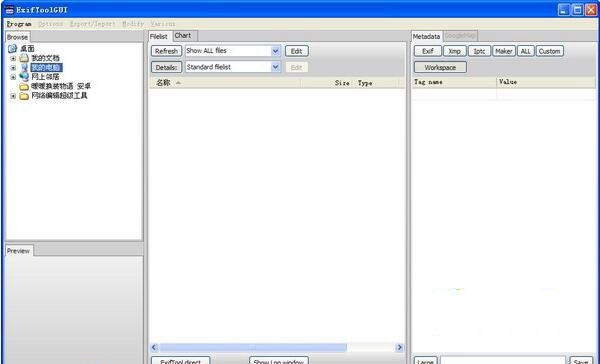The width and height of the screenshot is (600, 364).
Task: Click the Workspace button
Action: click(x=440, y=67)
